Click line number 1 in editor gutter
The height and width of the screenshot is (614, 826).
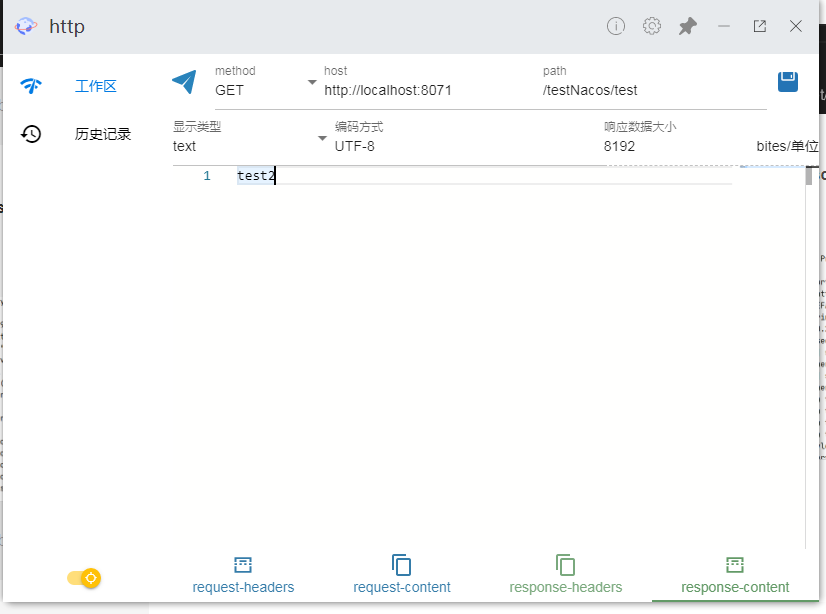[x=207, y=176]
